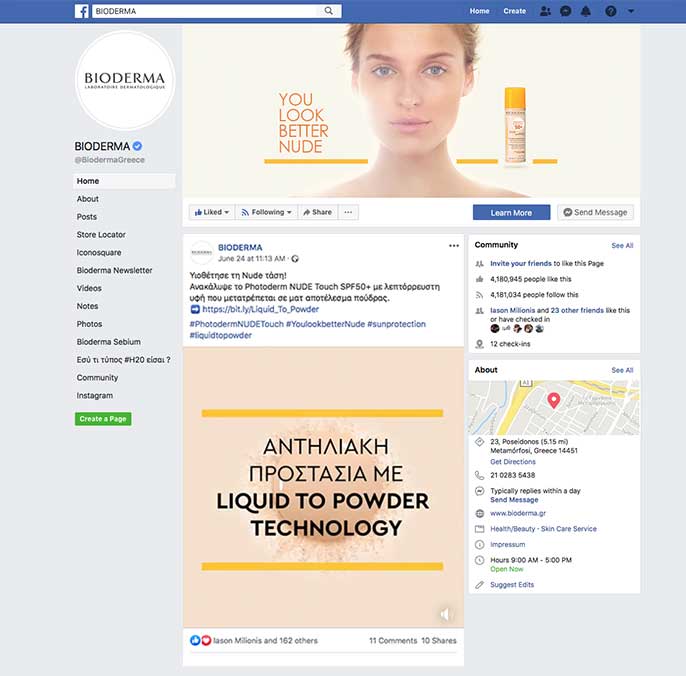This screenshot has height=676, width=686.
Task: Select Home in the page sidebar
Action: point(124,181)
